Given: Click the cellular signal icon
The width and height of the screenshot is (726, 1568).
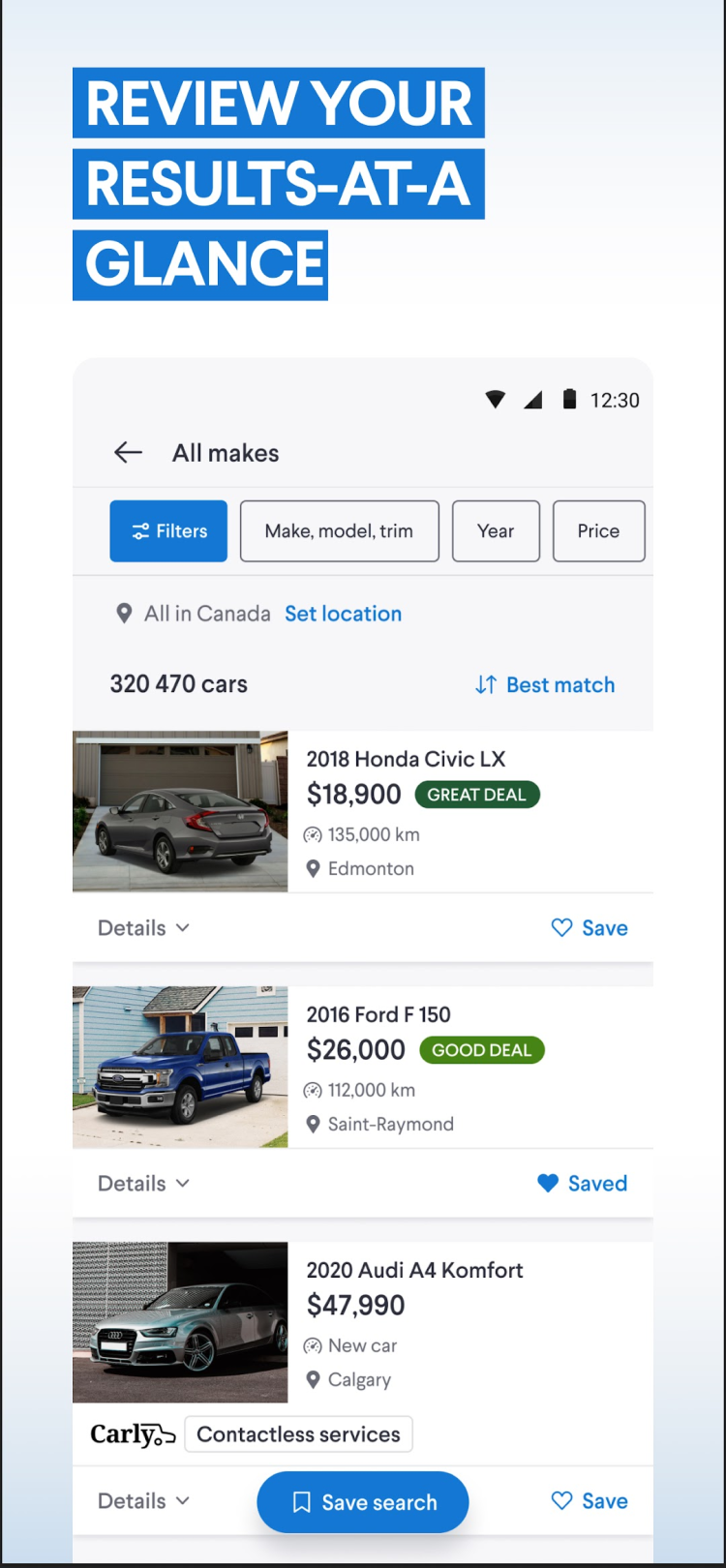Looking at the screenshot, I should (533, 400).
